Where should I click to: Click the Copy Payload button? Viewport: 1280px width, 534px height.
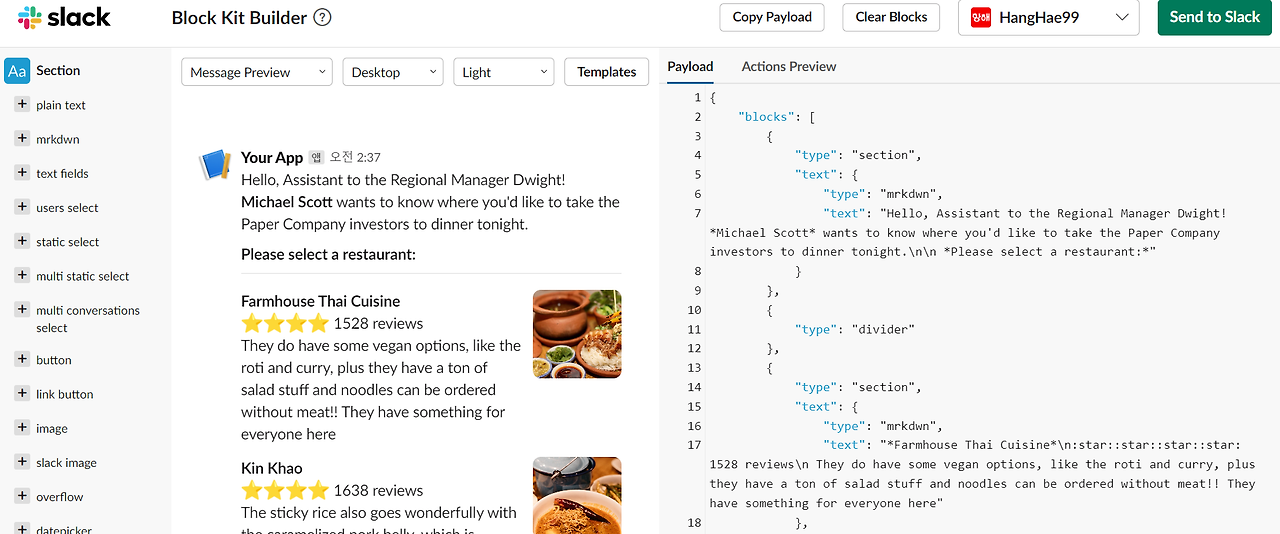[x=772, y=17]
